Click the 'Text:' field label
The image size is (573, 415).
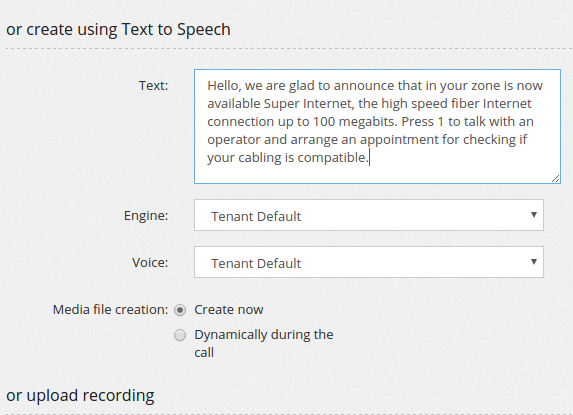tap(153, 85)
